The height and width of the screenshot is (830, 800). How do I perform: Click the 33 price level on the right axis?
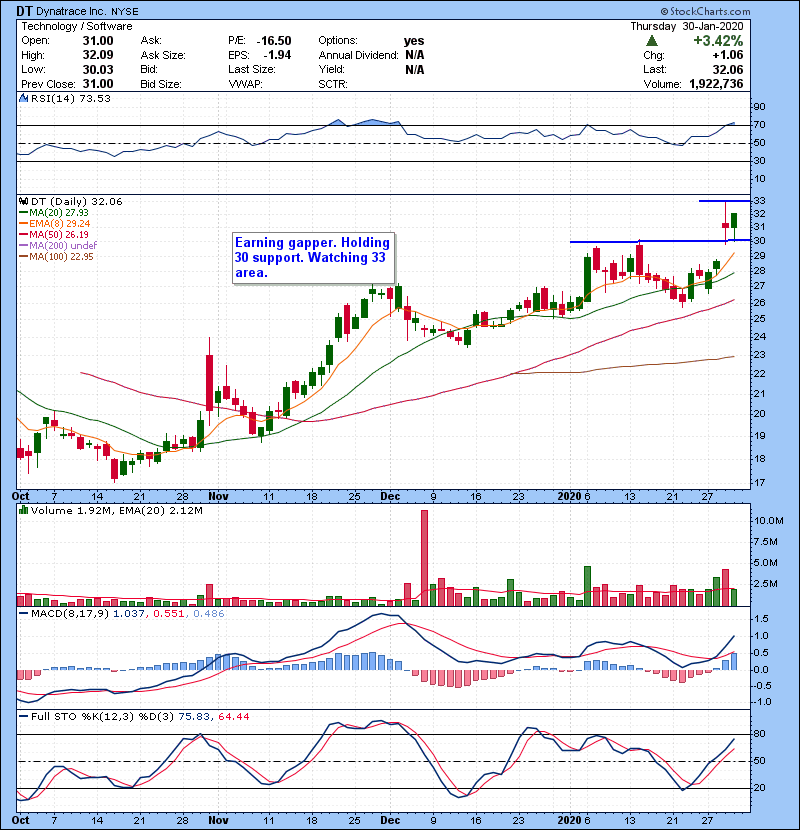coord(759,201)
